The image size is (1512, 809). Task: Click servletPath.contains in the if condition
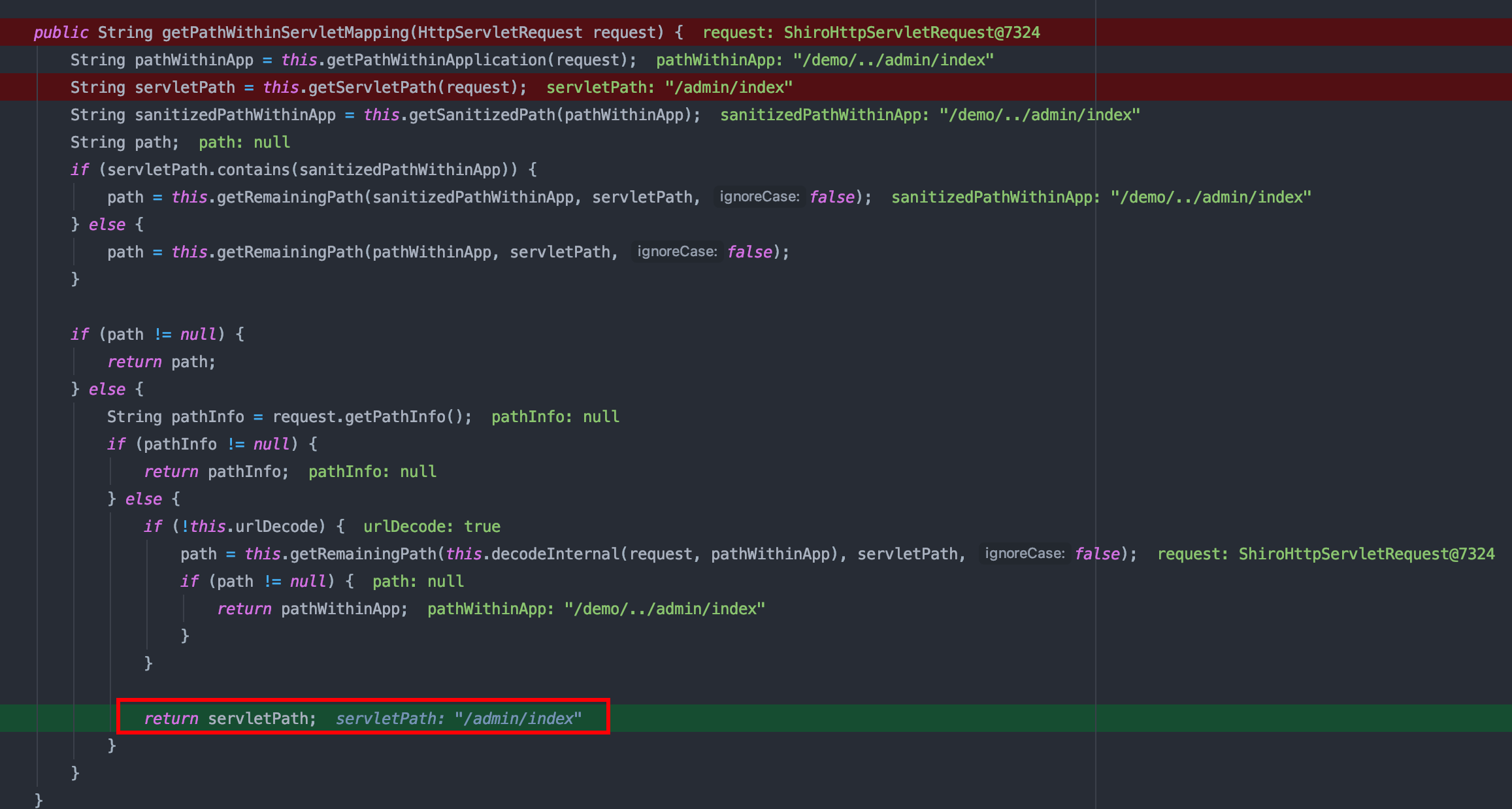[197, 170]
